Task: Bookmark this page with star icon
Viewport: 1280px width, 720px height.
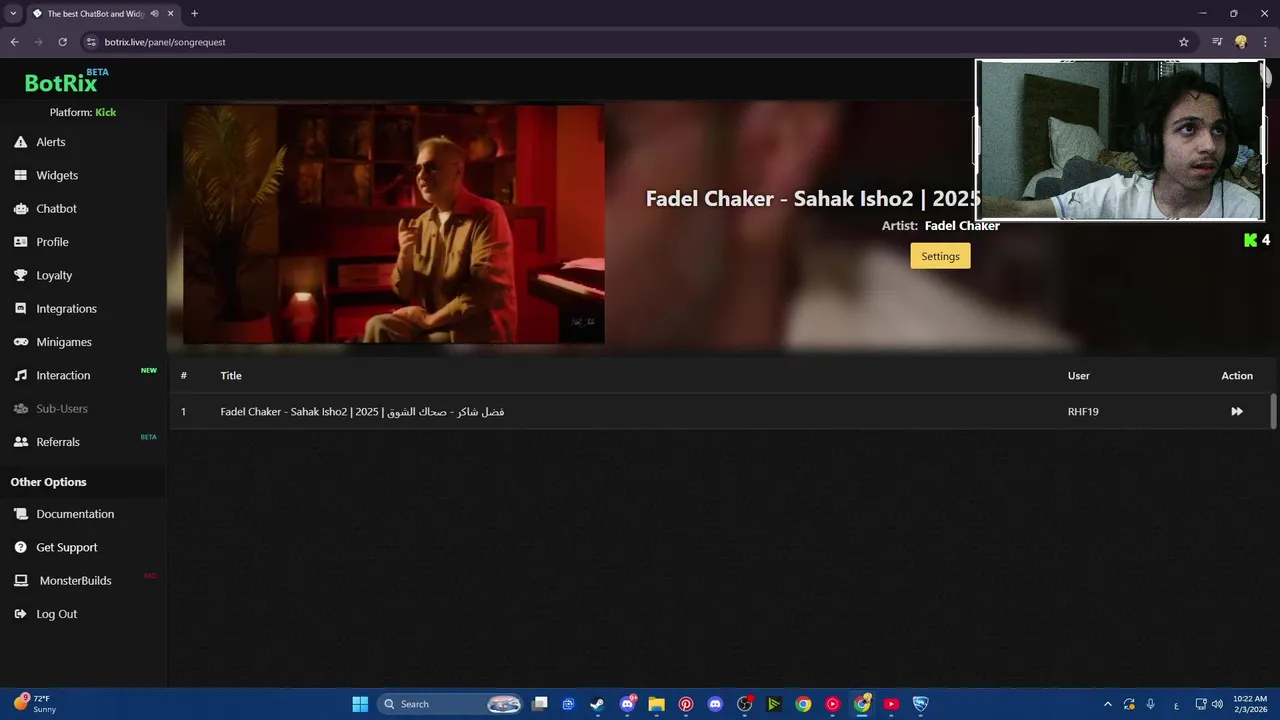Action: [x=1184, y=42]
